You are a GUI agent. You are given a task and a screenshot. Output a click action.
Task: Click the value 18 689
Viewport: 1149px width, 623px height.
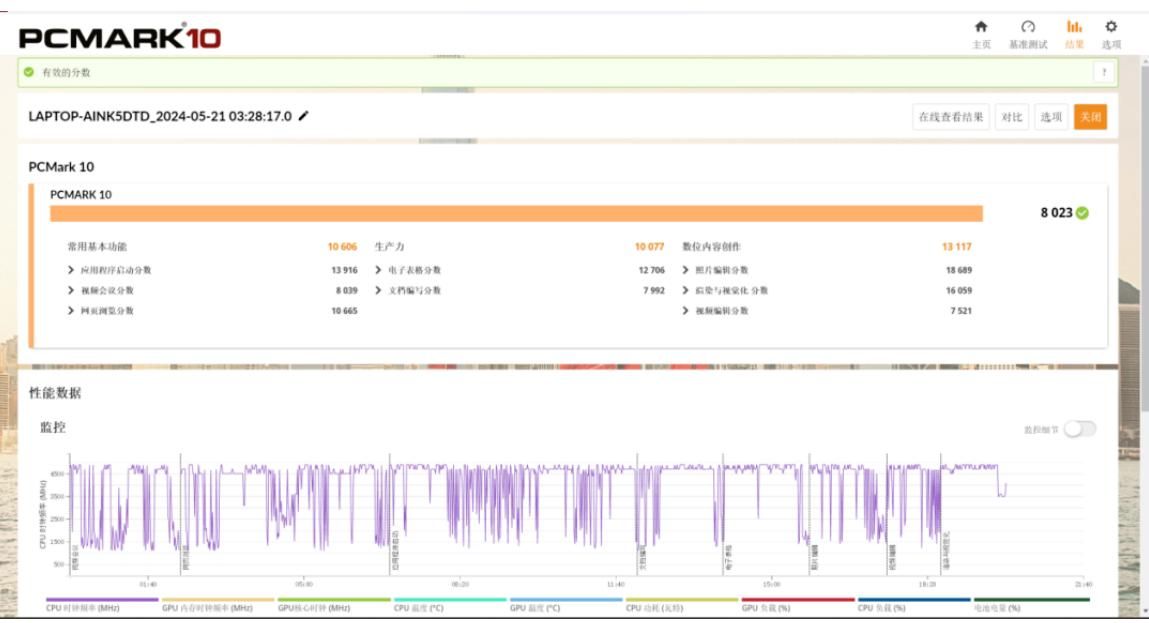click(x=958, y=270)
